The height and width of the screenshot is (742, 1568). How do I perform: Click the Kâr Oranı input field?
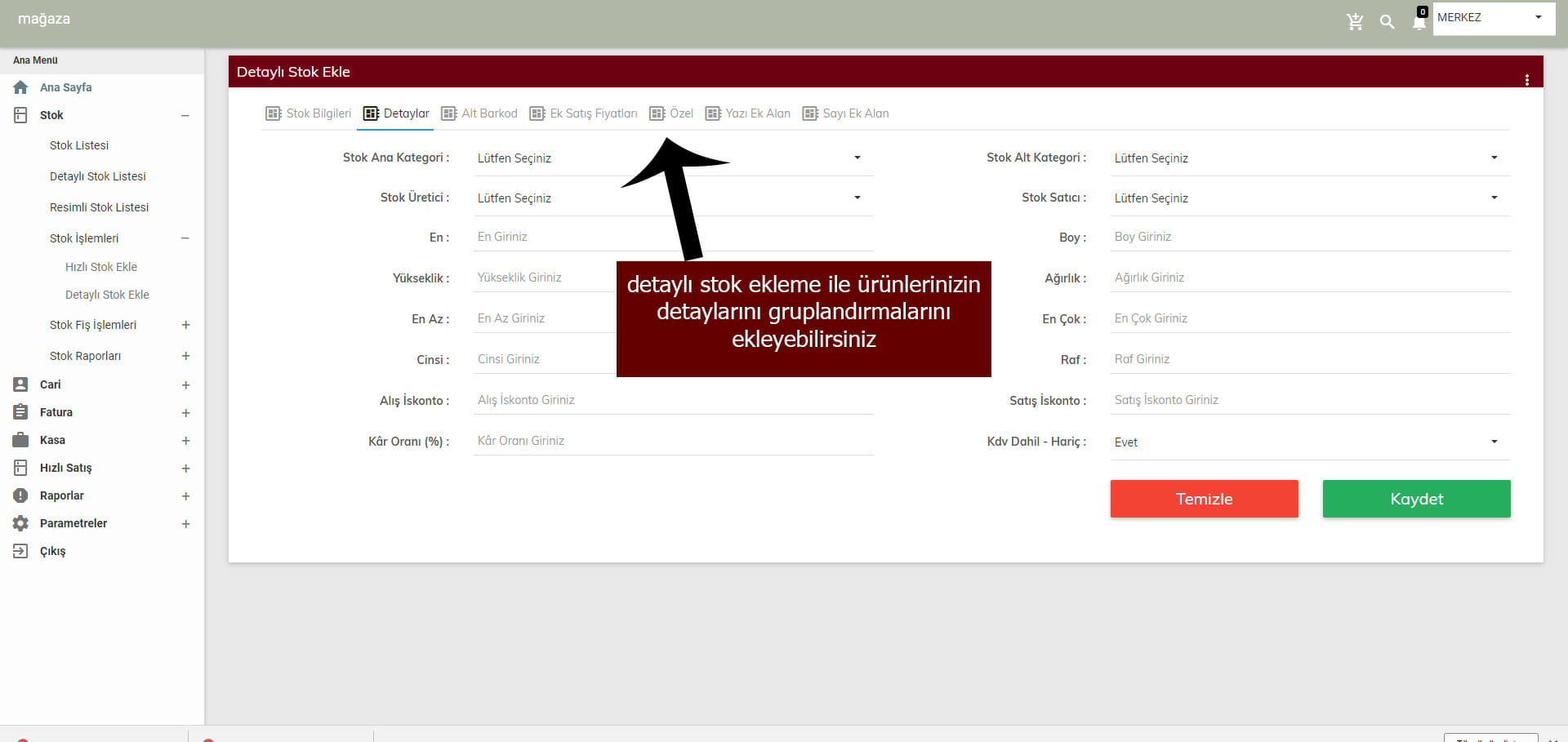672,441
